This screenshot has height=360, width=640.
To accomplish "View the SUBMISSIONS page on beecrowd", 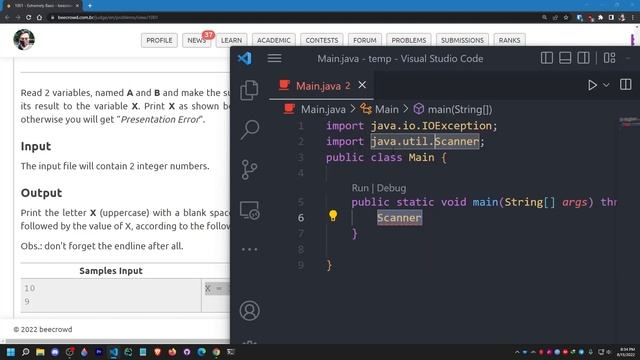I will tap(462, 40).
